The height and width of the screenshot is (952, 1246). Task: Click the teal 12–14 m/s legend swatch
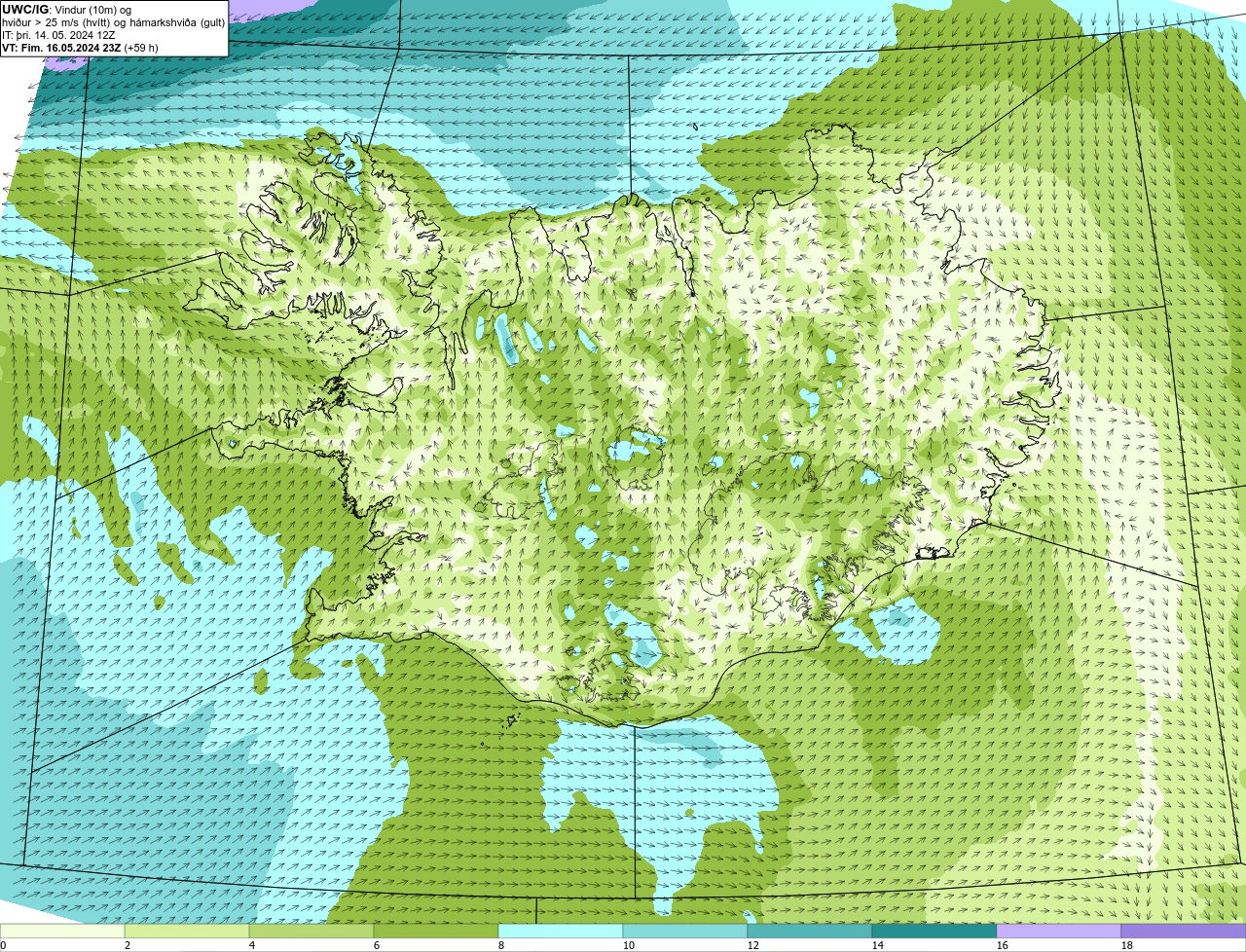coord(810,932)
